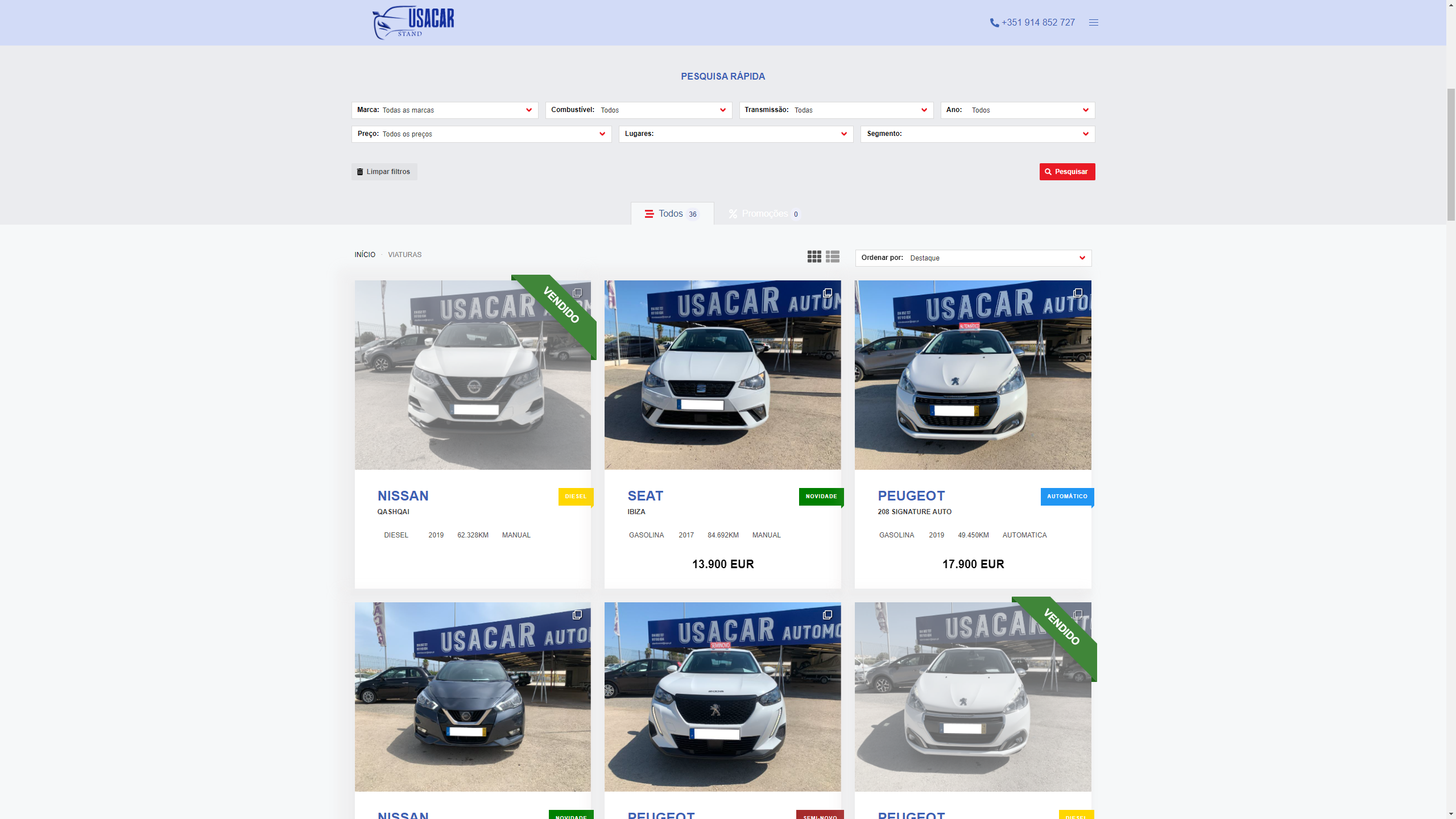Image resolution: width=1456 pixels, height=819 pixels.
Task: Click the scrollbar up arrow
Action: [1451, 5]
